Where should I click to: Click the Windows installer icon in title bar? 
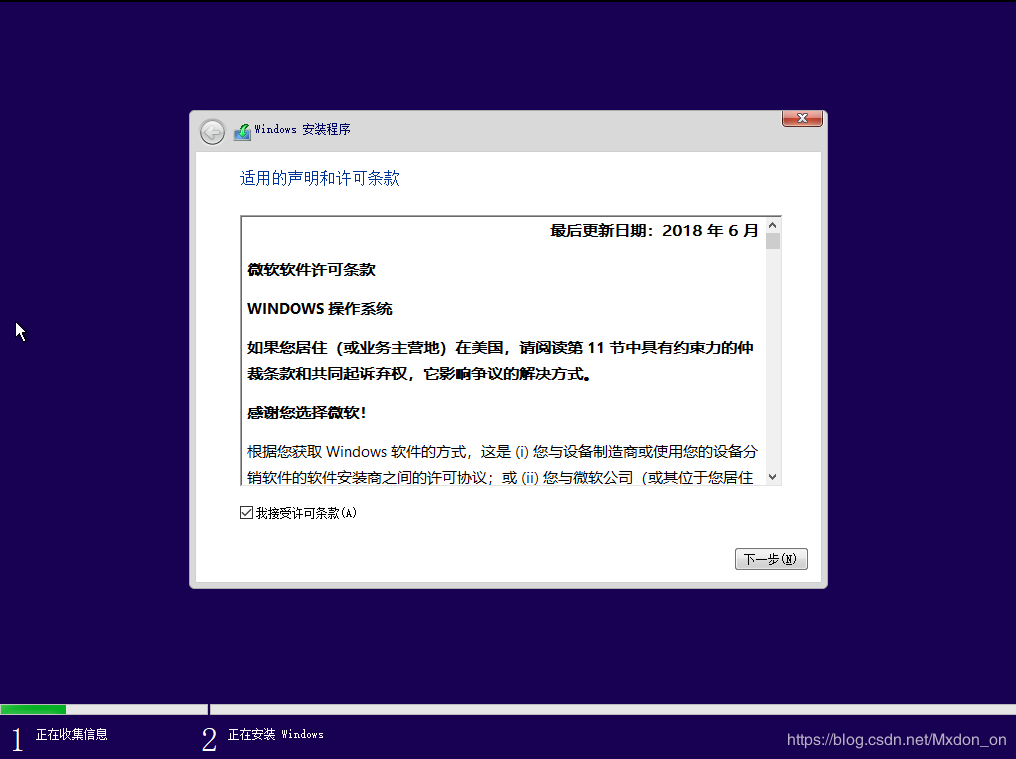pos(242,130)
